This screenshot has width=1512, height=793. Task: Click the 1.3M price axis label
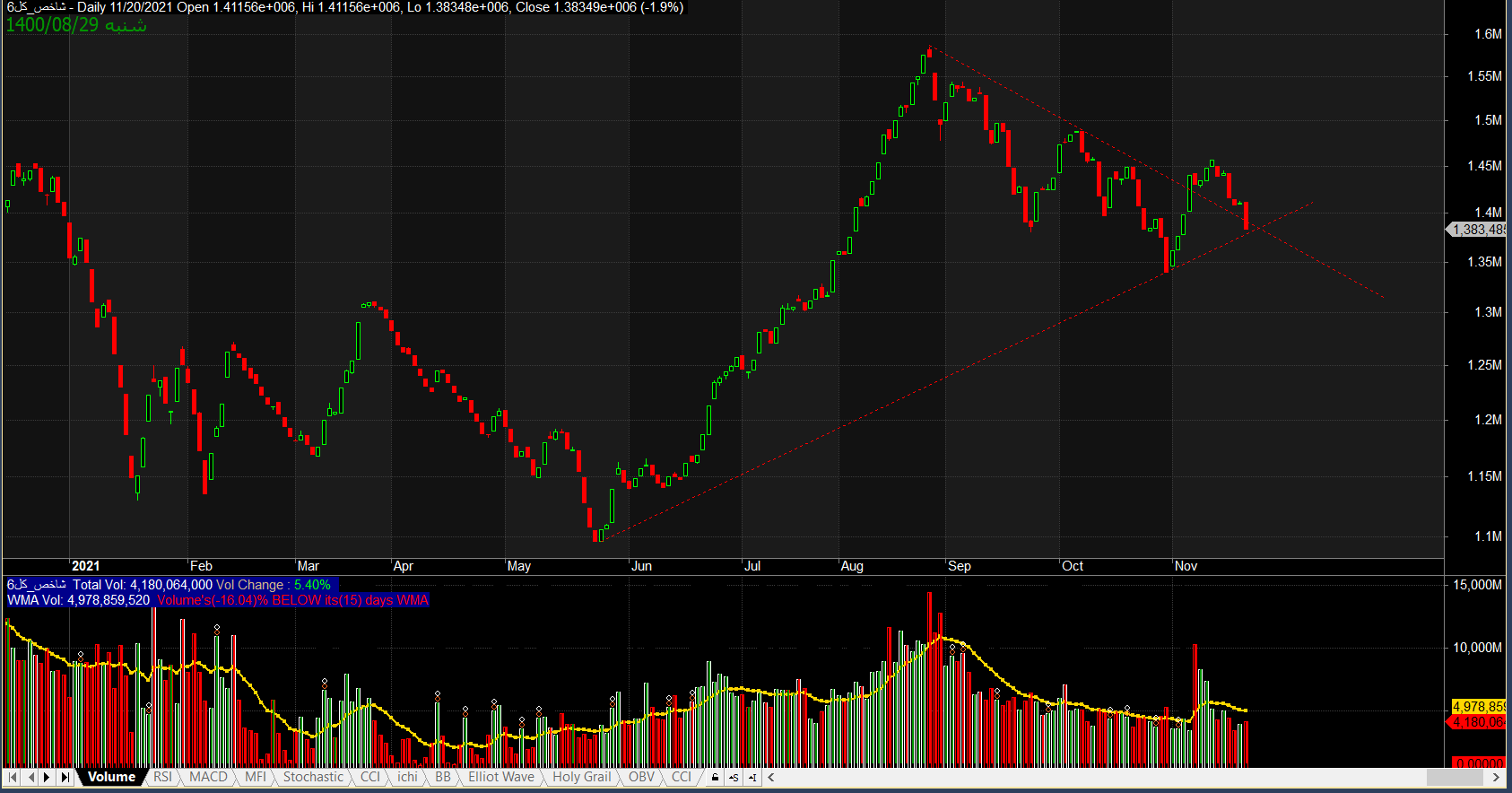[x=1488, y=312]
